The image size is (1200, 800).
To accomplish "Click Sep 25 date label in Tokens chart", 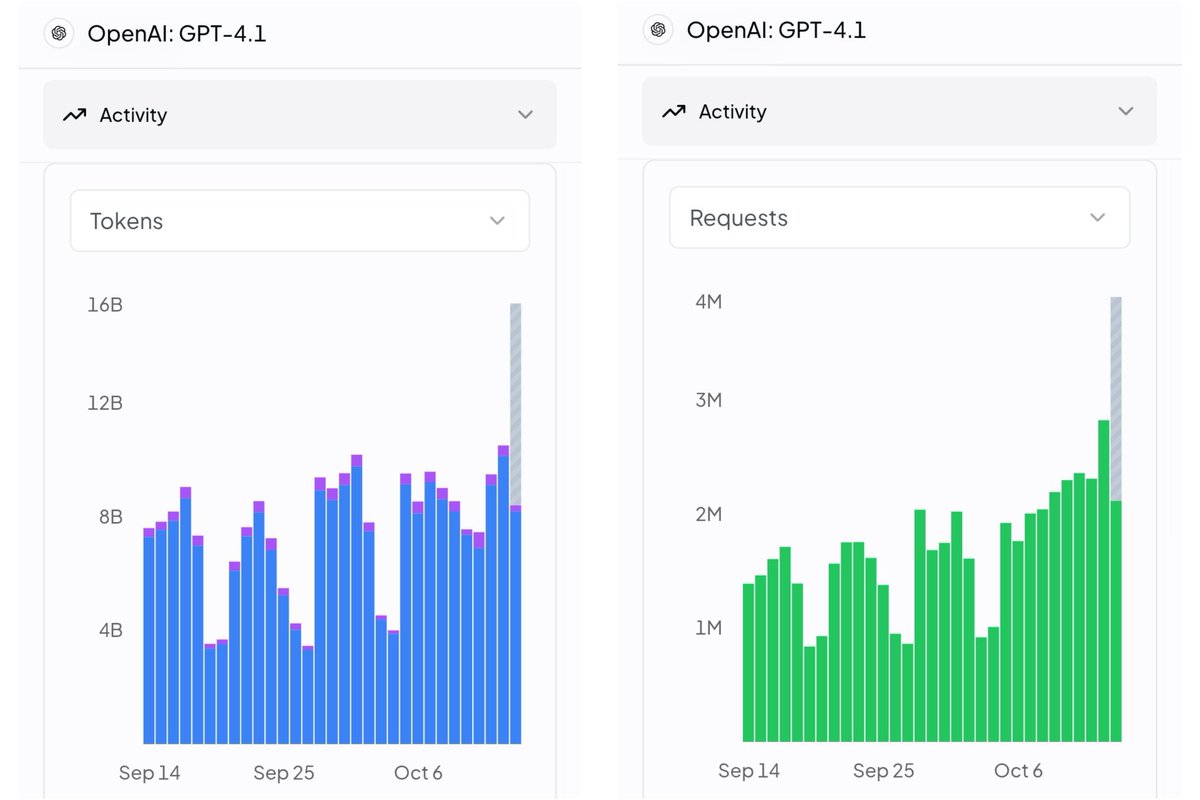I will [284, 773].
